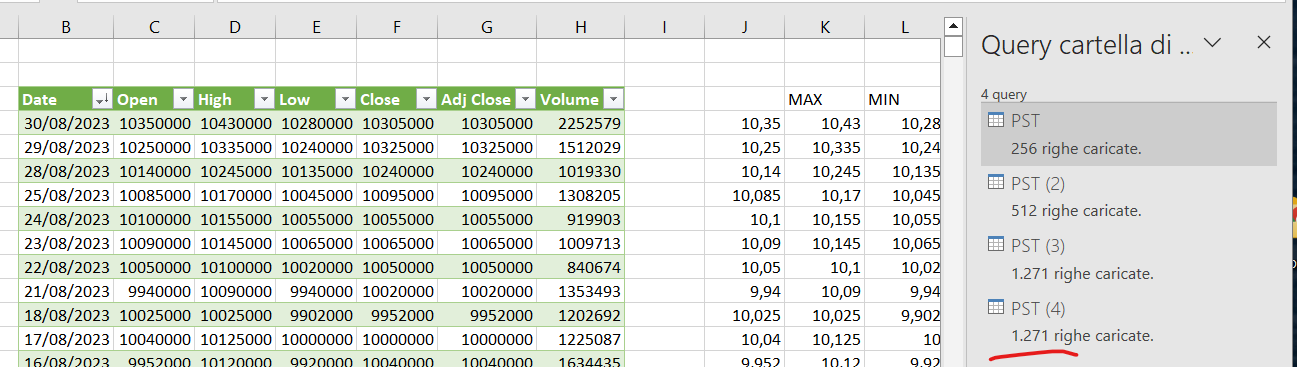Select the PST (2) query entry
The image size is (1297, 367).
tap(1128, 196)
